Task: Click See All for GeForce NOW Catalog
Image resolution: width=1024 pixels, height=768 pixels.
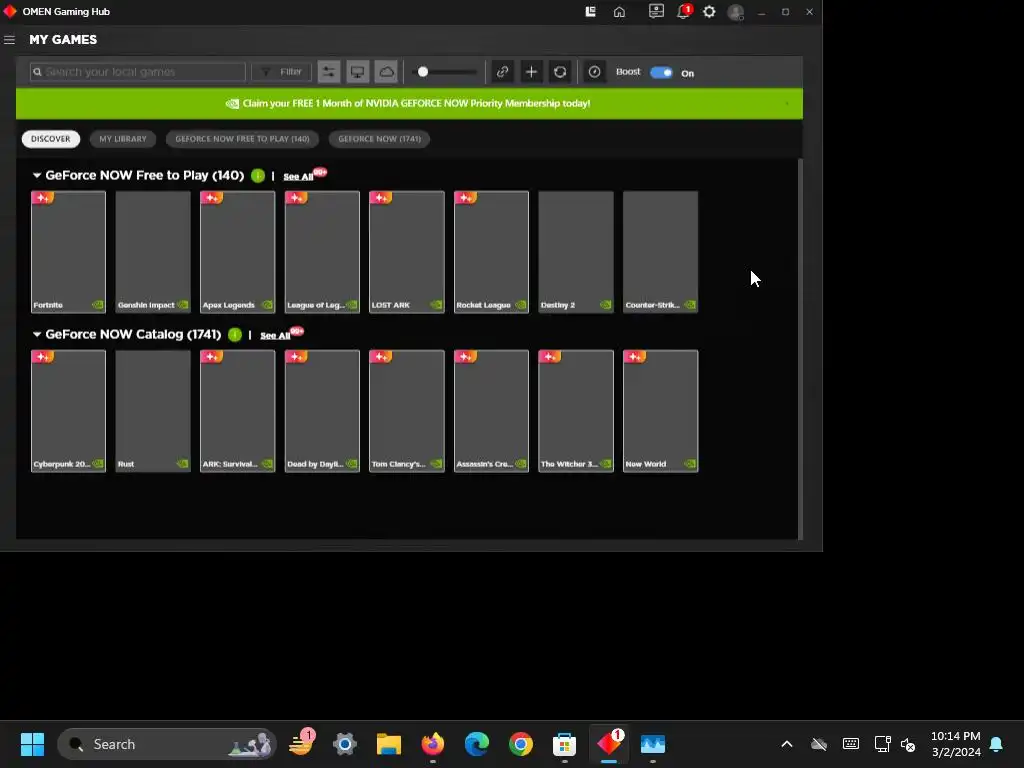Action: pyautogui.click(x=275, y=336)
